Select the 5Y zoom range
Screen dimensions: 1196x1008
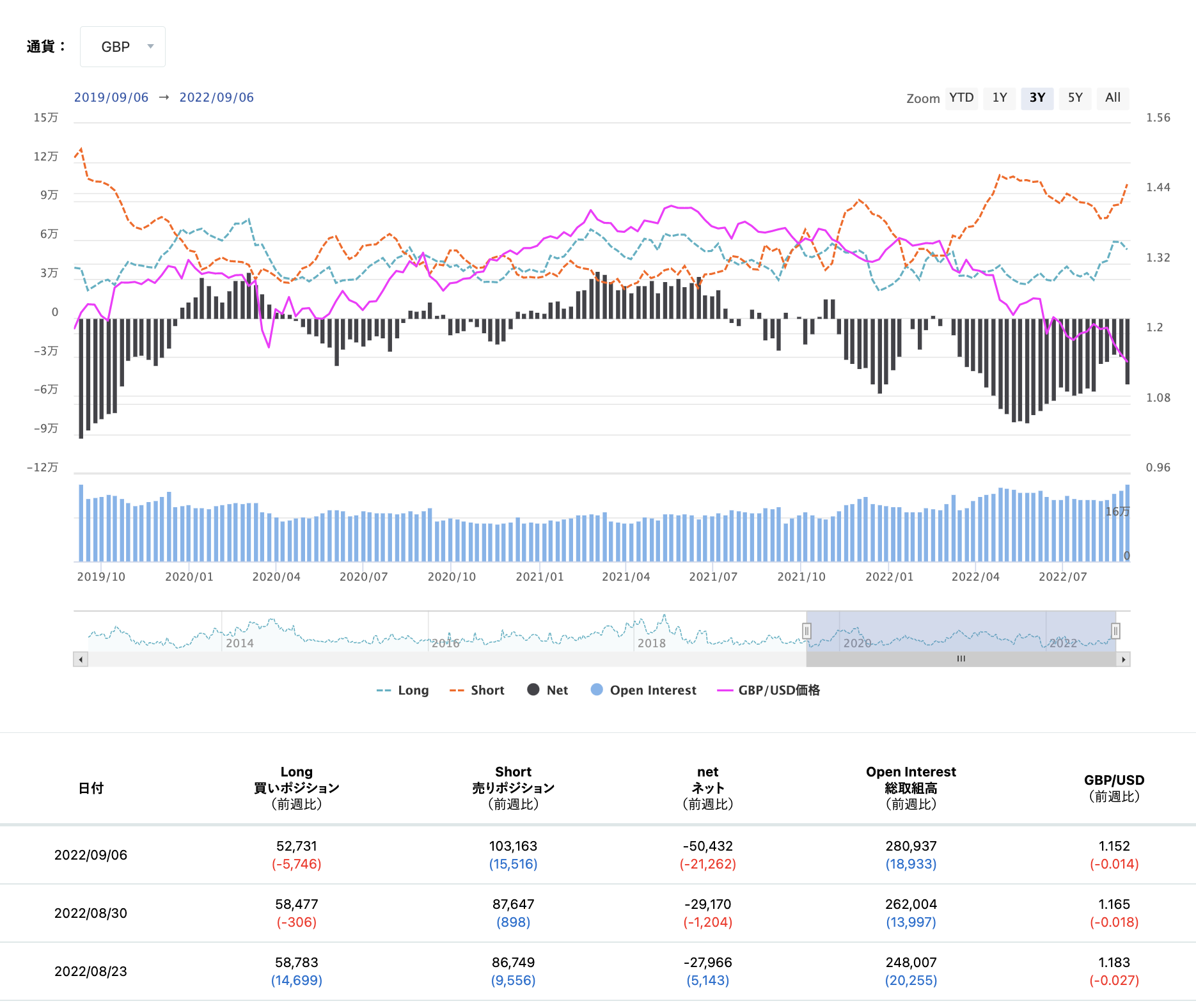[1075, 98]
